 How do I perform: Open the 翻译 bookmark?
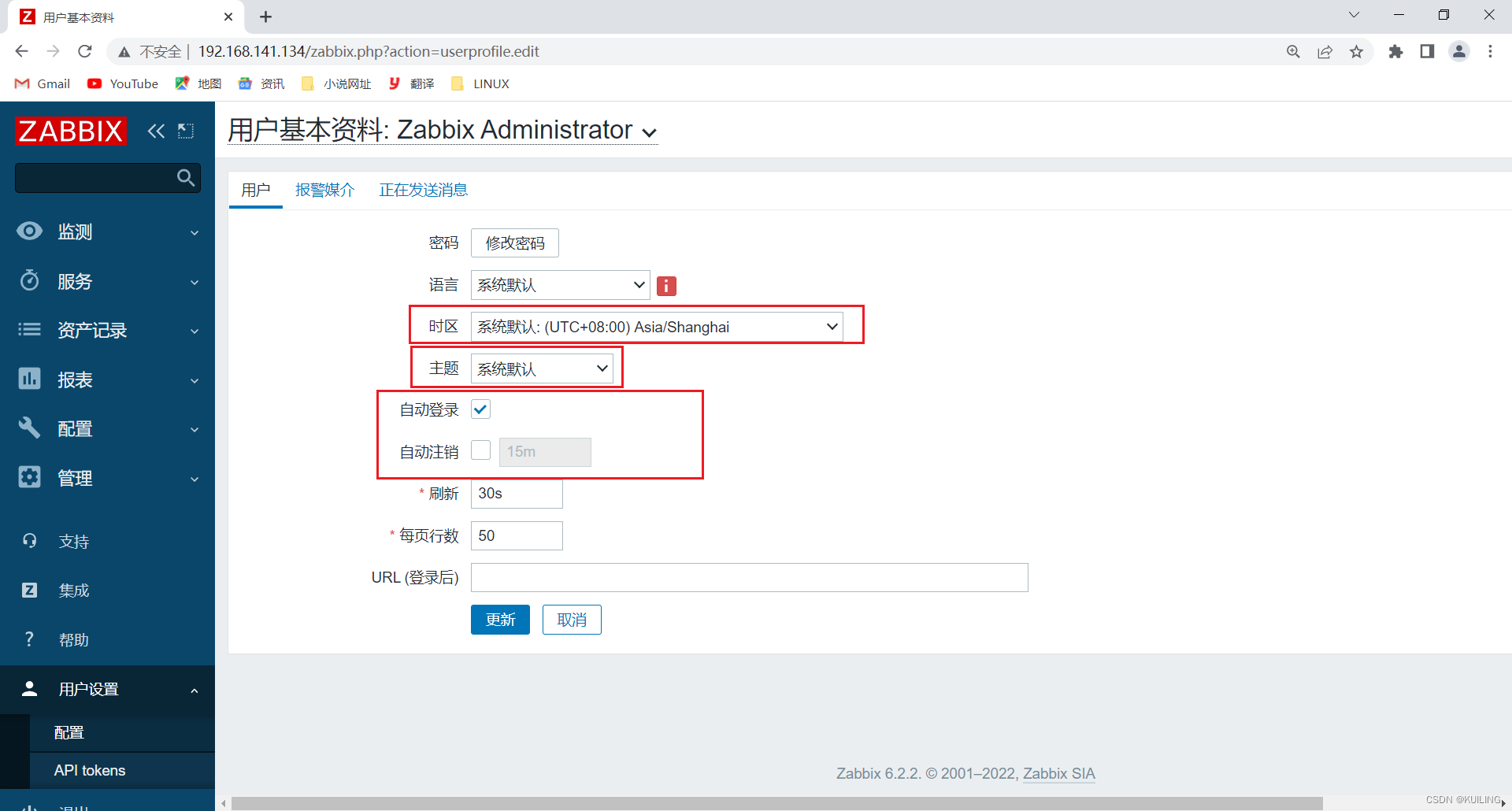411,83
